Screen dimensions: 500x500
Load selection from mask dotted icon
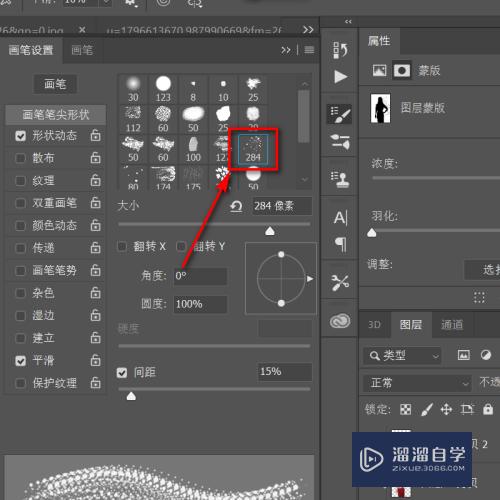pyautogui.click(x=479, y=297)
